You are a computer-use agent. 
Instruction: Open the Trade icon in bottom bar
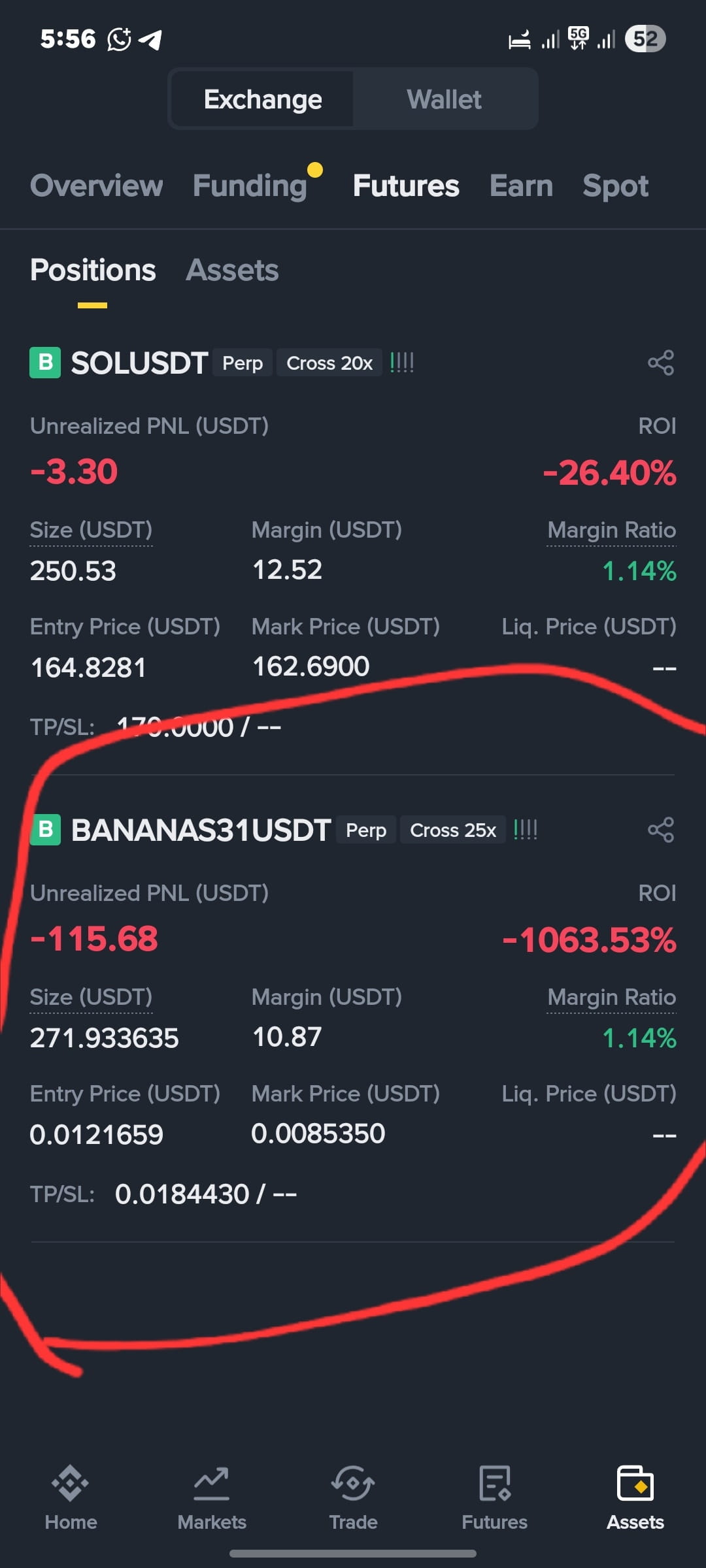click(353, 1483)
